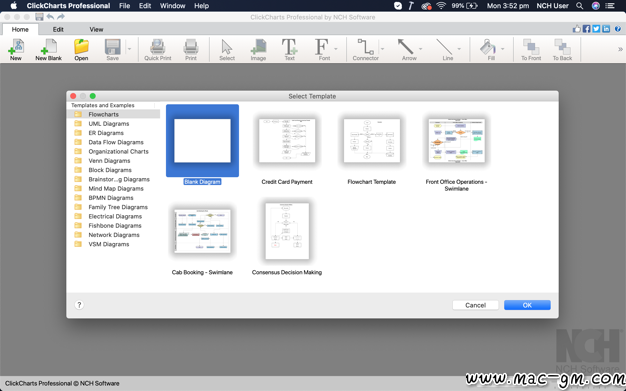Image resolution: width=626 pixels, height=391 pixels.
Task: Select the Consensus Decision Making template
Action: pos(287,231)
